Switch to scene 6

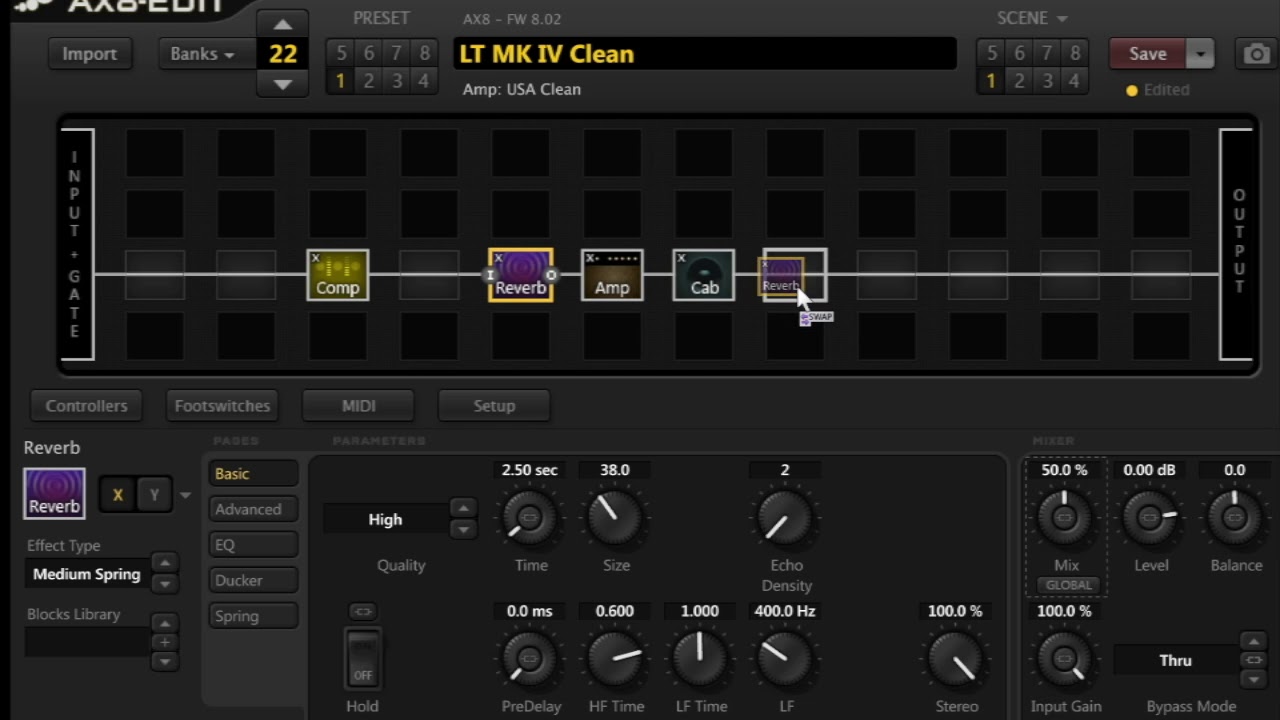[x=1019, y=53]
